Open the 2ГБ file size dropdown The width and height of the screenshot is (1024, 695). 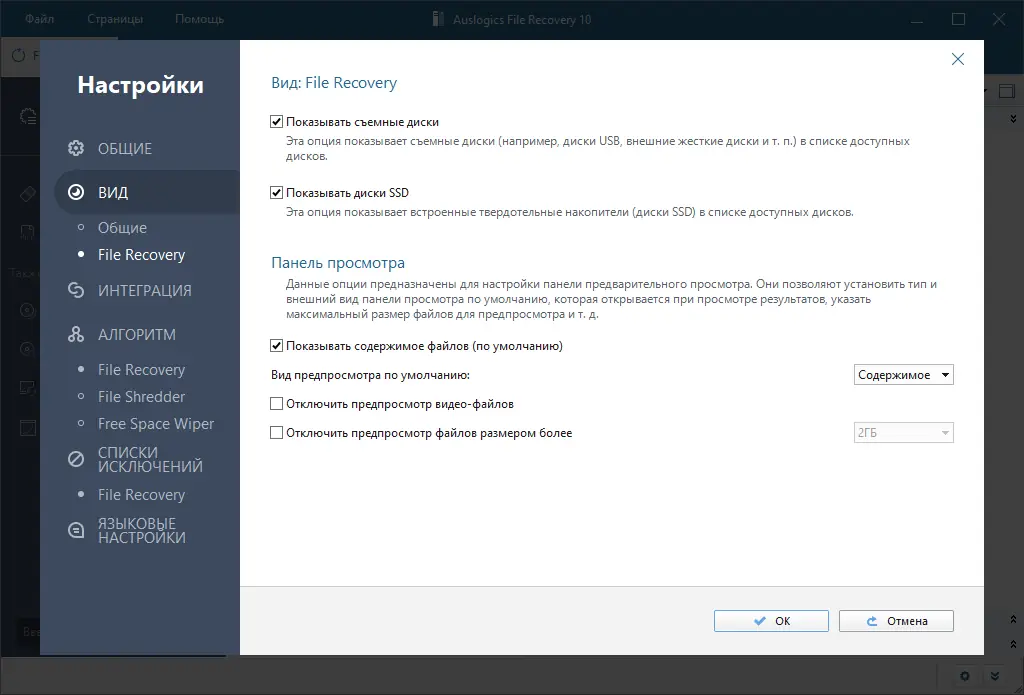(x=903, y=432)
